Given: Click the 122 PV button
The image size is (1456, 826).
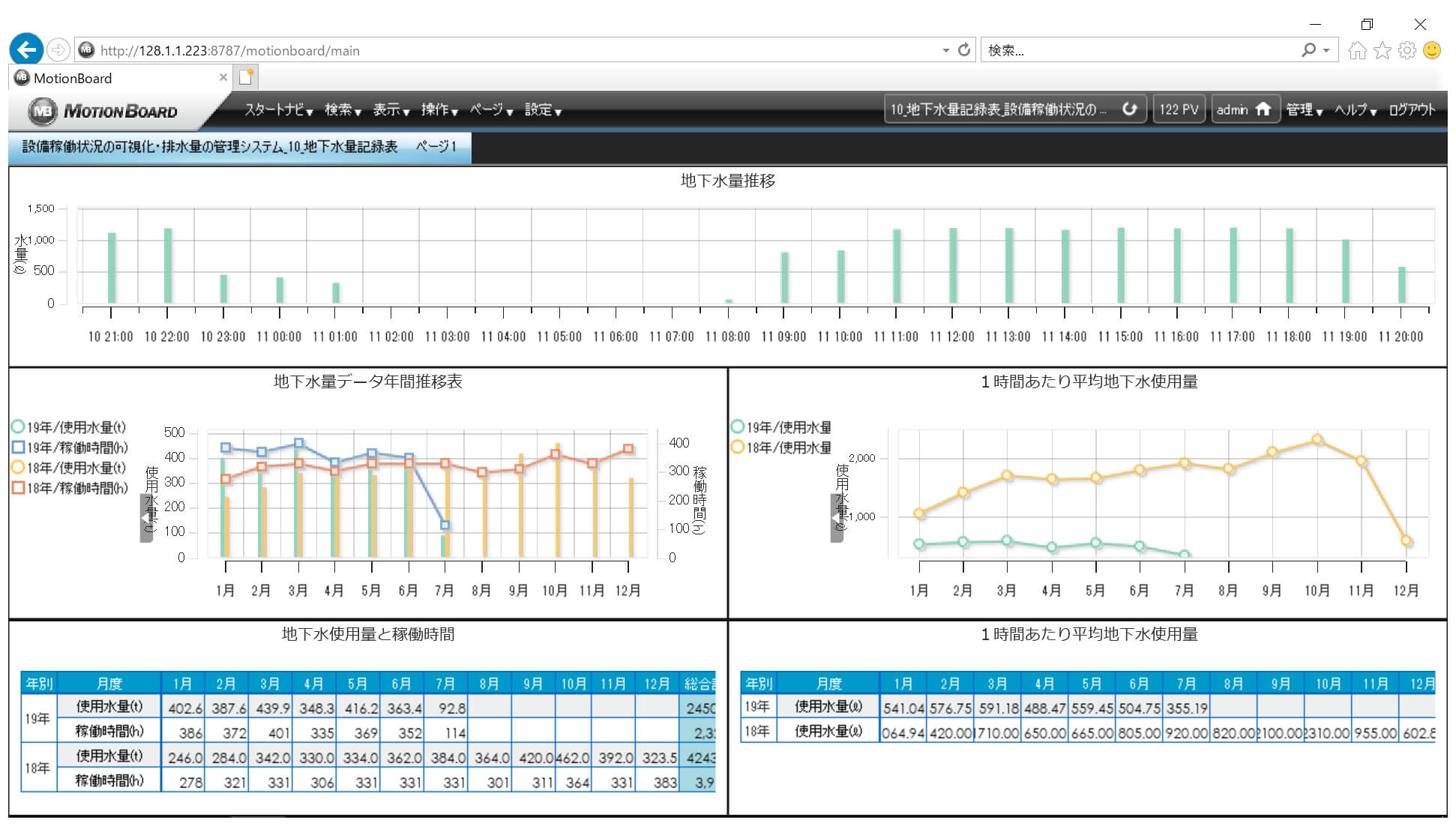Looking at the screenshot, I should pos(1178,110).
